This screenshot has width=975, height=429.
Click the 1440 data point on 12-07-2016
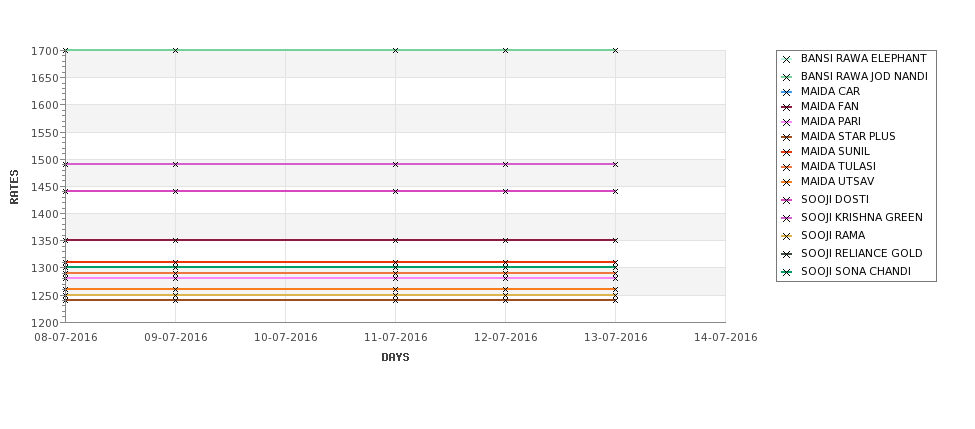pos(505,191)
